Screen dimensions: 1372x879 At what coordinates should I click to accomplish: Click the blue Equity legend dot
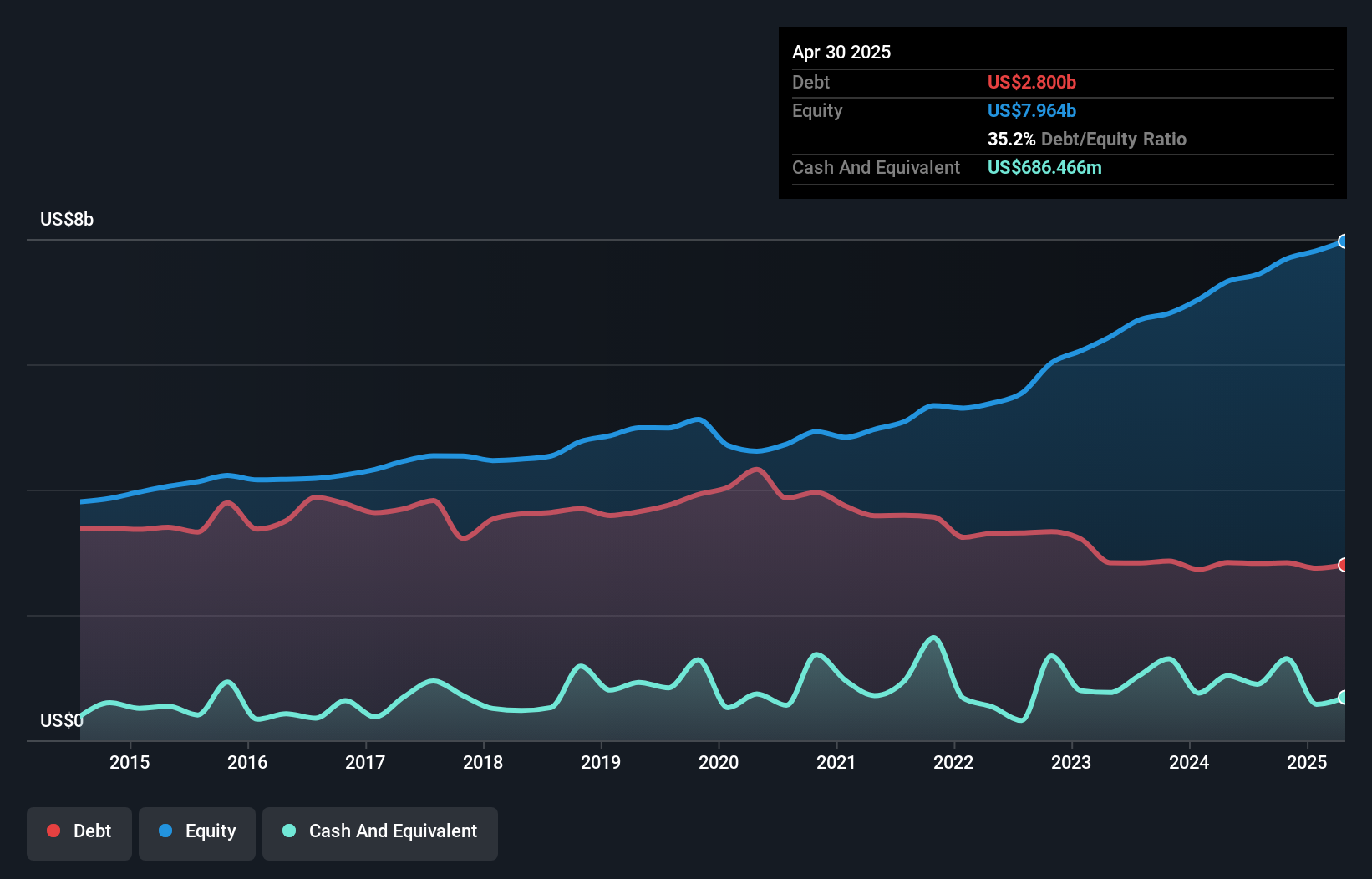tap(165, 831)
